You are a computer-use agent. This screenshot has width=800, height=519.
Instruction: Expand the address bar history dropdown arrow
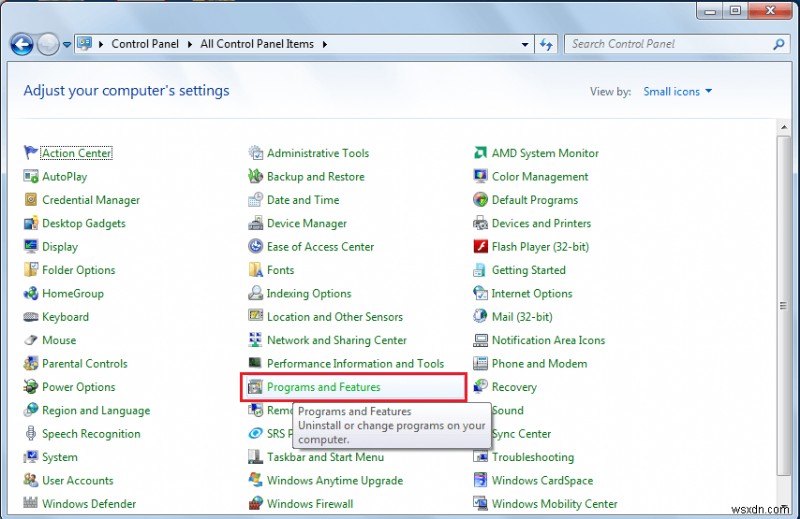(x=524, y=44)
